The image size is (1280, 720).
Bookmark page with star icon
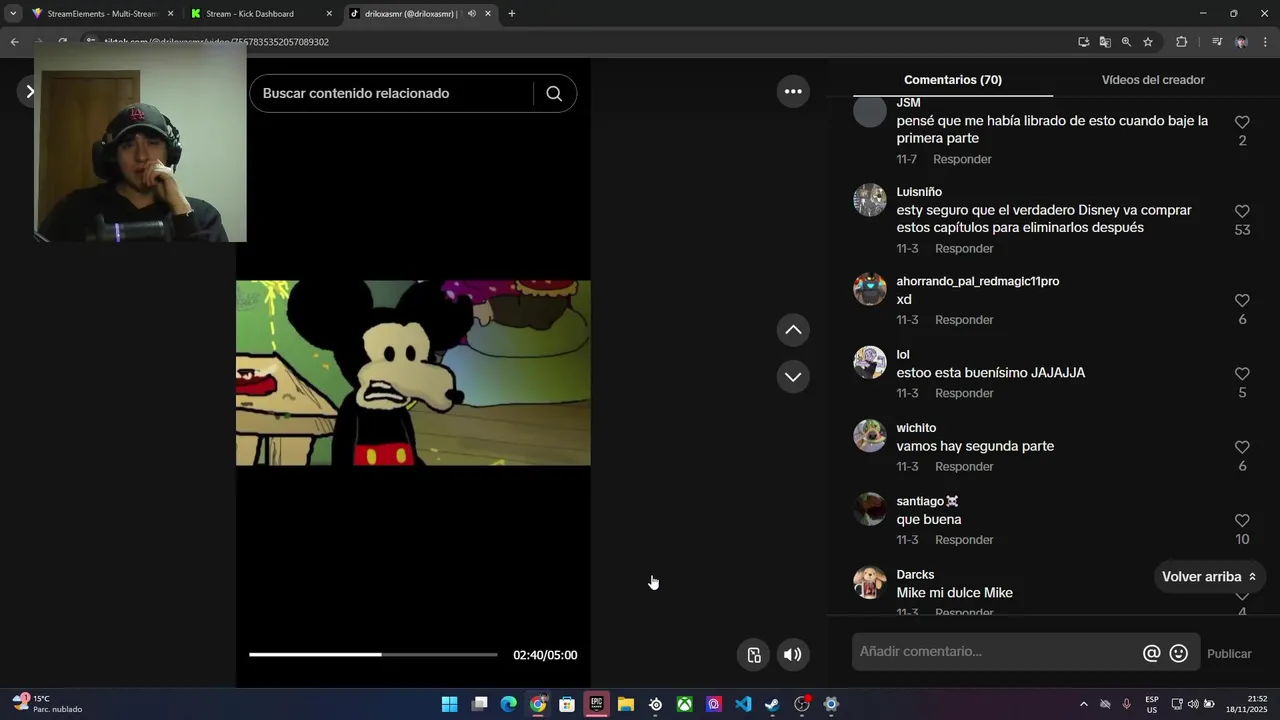[1148, 42]
